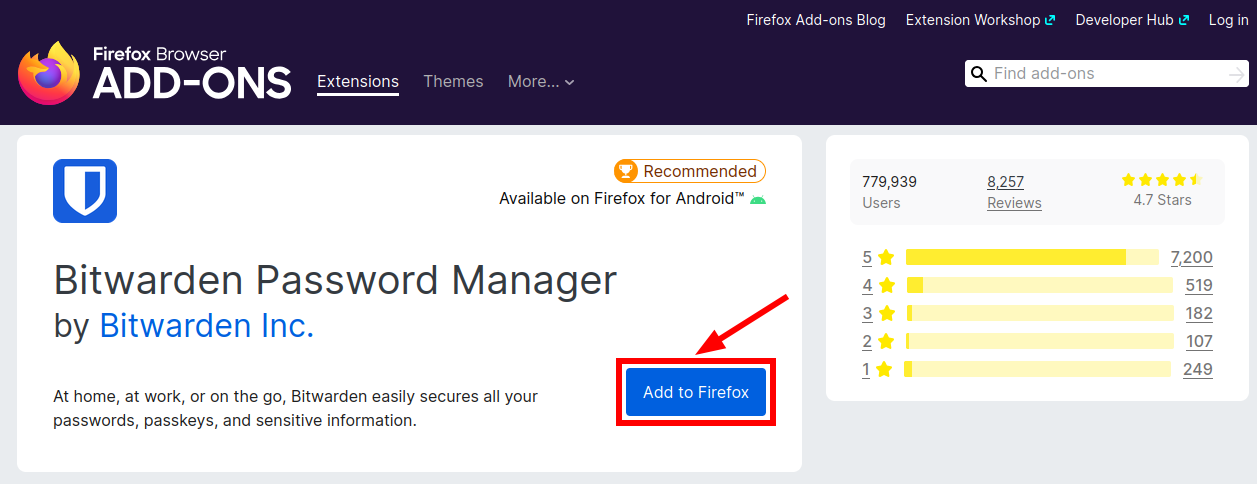This screenshot has width=1257, height=484.
Task: Click the Firefox Browser Add-ons logo
Action: point(155,74)
